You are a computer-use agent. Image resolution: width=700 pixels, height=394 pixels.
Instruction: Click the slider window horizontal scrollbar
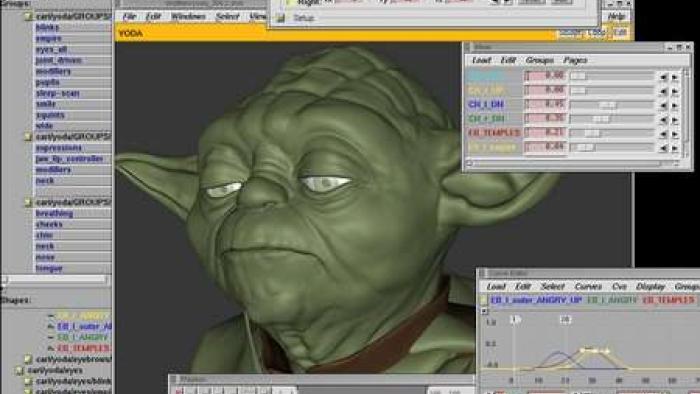[x=573, y=164]
